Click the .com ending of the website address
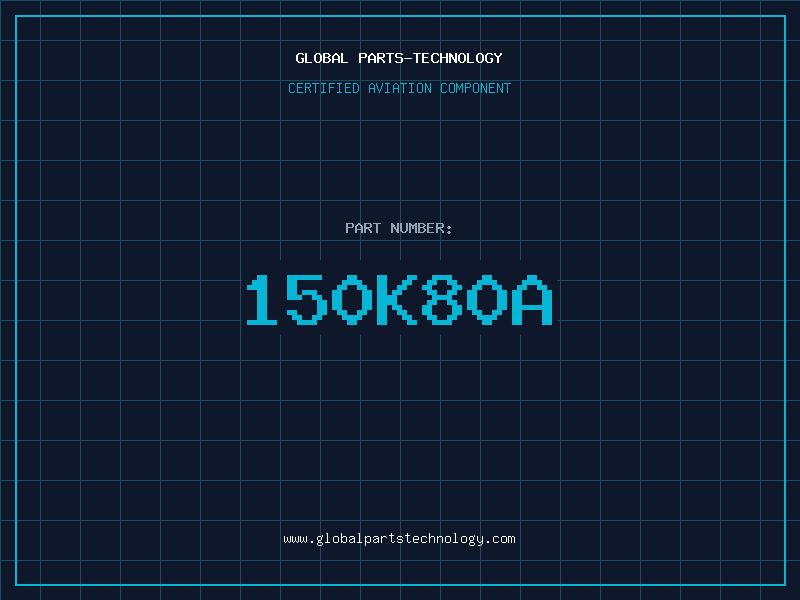The width and height of the screenshot is (800, 600). coord(501,539)
